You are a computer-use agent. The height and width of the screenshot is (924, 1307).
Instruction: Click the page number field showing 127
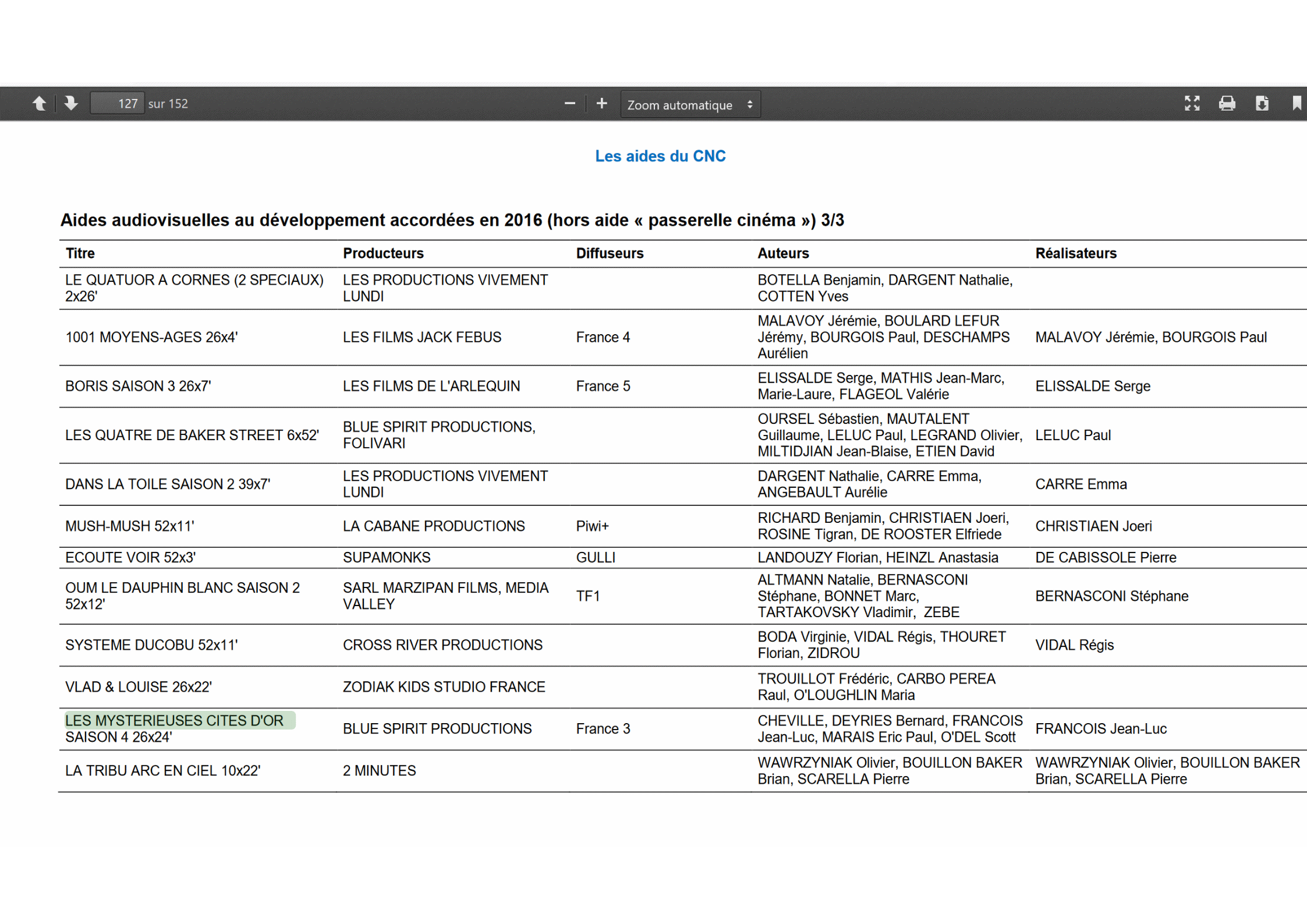118,104
